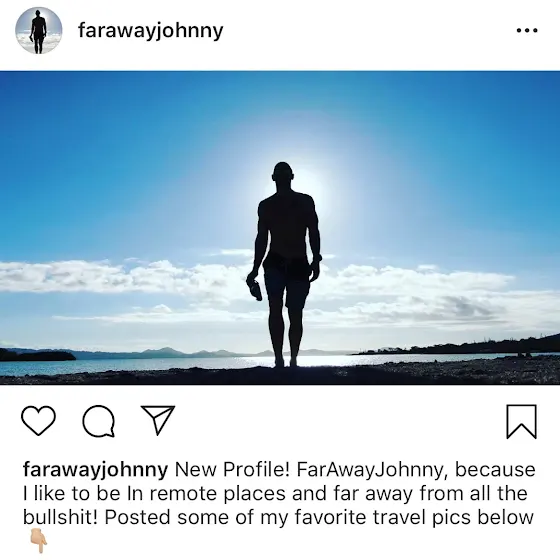Click "favorite travel pics below" caption text

(x=396, y=518)
